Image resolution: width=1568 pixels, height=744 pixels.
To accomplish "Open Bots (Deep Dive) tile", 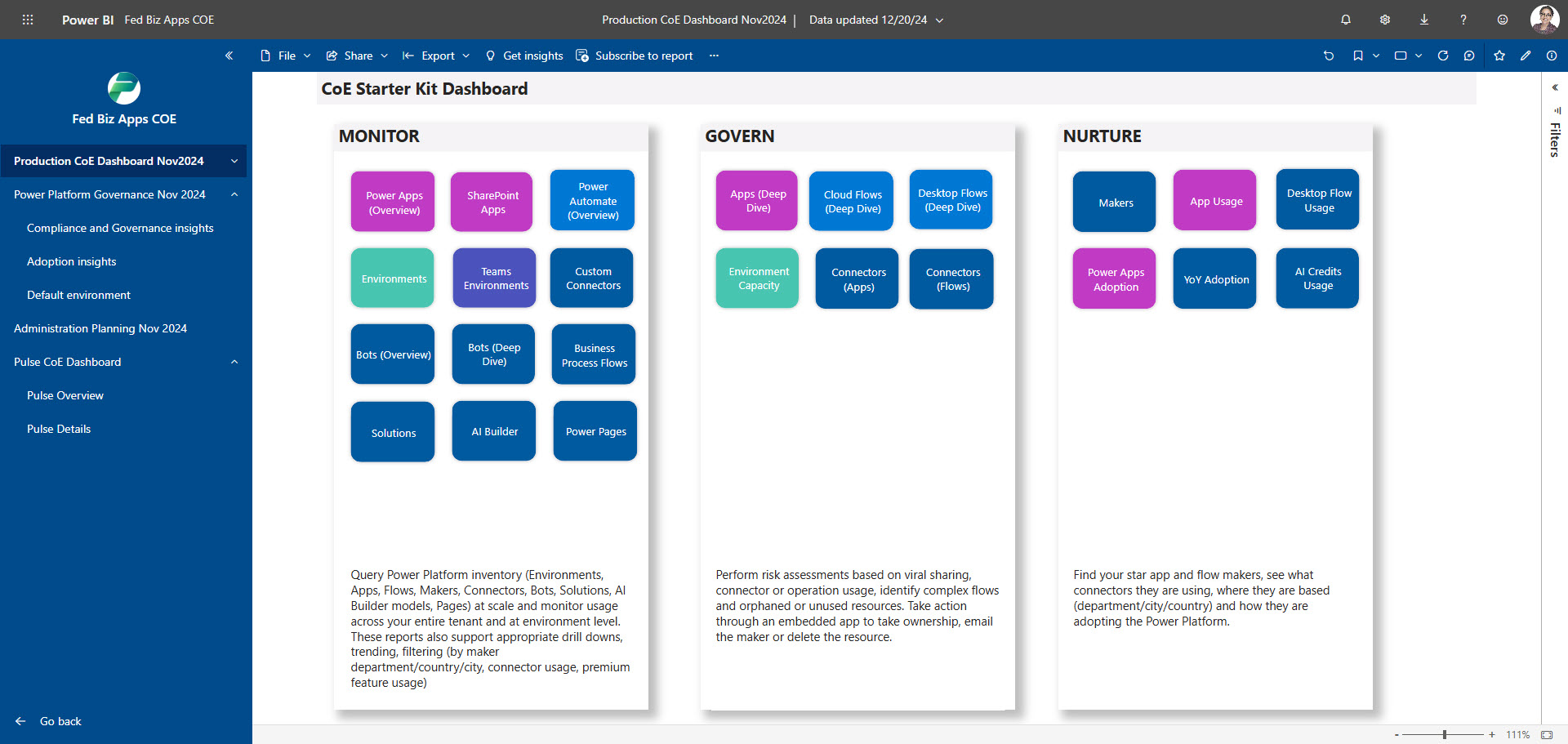I will point(494,354).
